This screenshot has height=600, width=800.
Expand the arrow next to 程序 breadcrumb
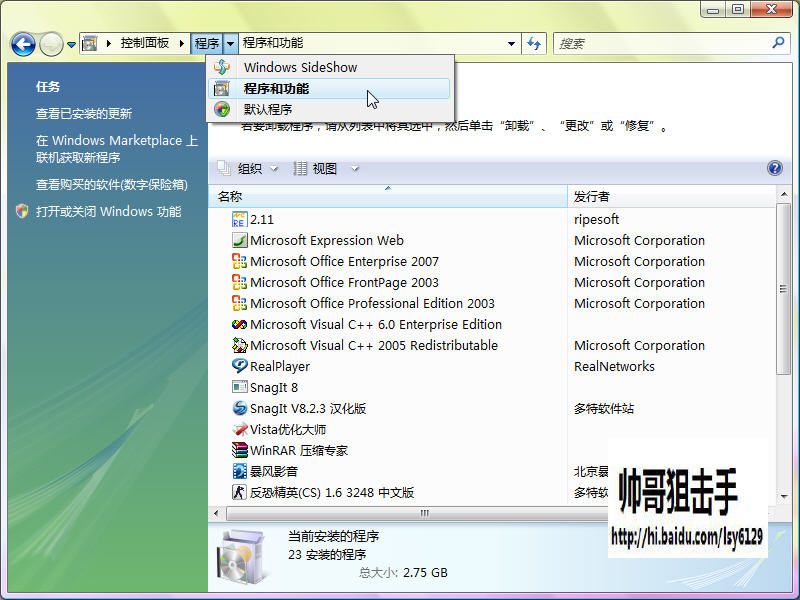[231, 44]
